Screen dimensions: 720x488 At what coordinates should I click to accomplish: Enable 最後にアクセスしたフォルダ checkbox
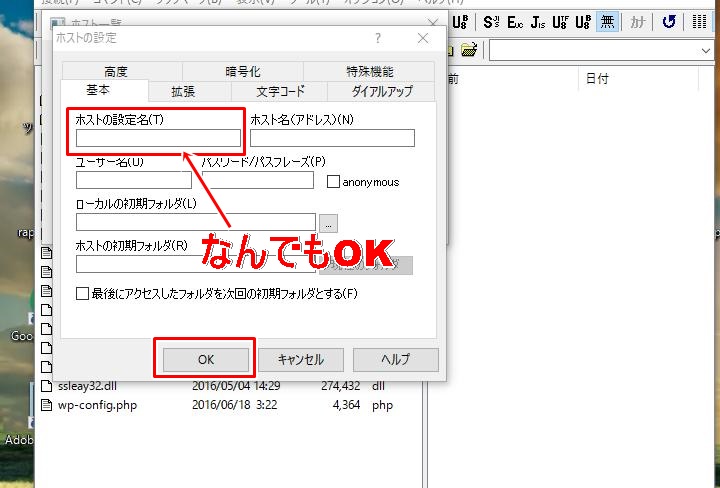pyautogui.click(x=82, y=293)
